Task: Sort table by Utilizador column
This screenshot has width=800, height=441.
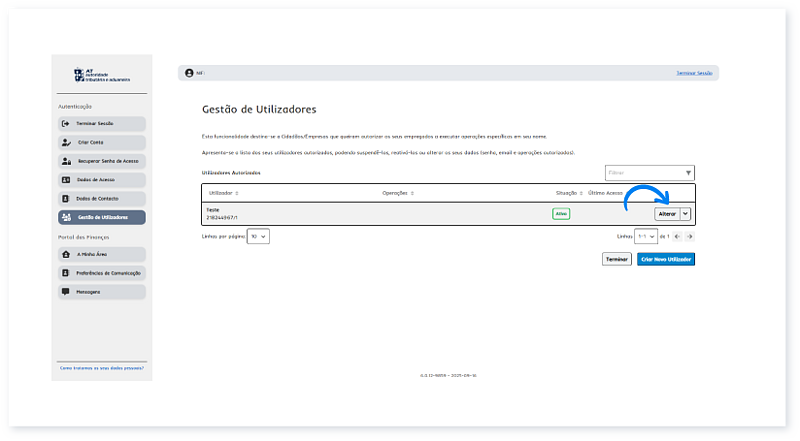Action: point(222,192)
